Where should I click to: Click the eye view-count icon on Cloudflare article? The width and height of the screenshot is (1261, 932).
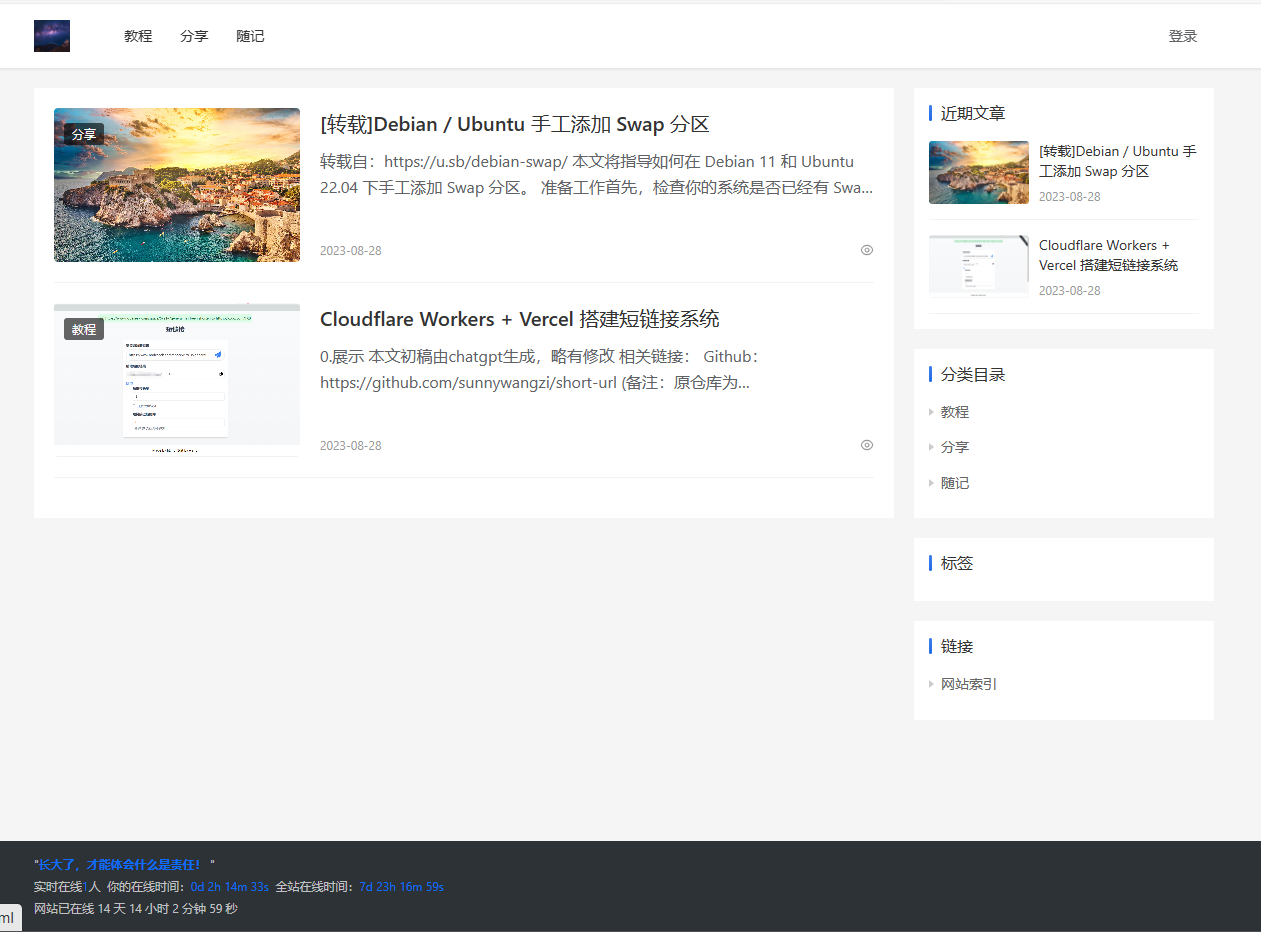pyautogui.click(x=866, y=445)
